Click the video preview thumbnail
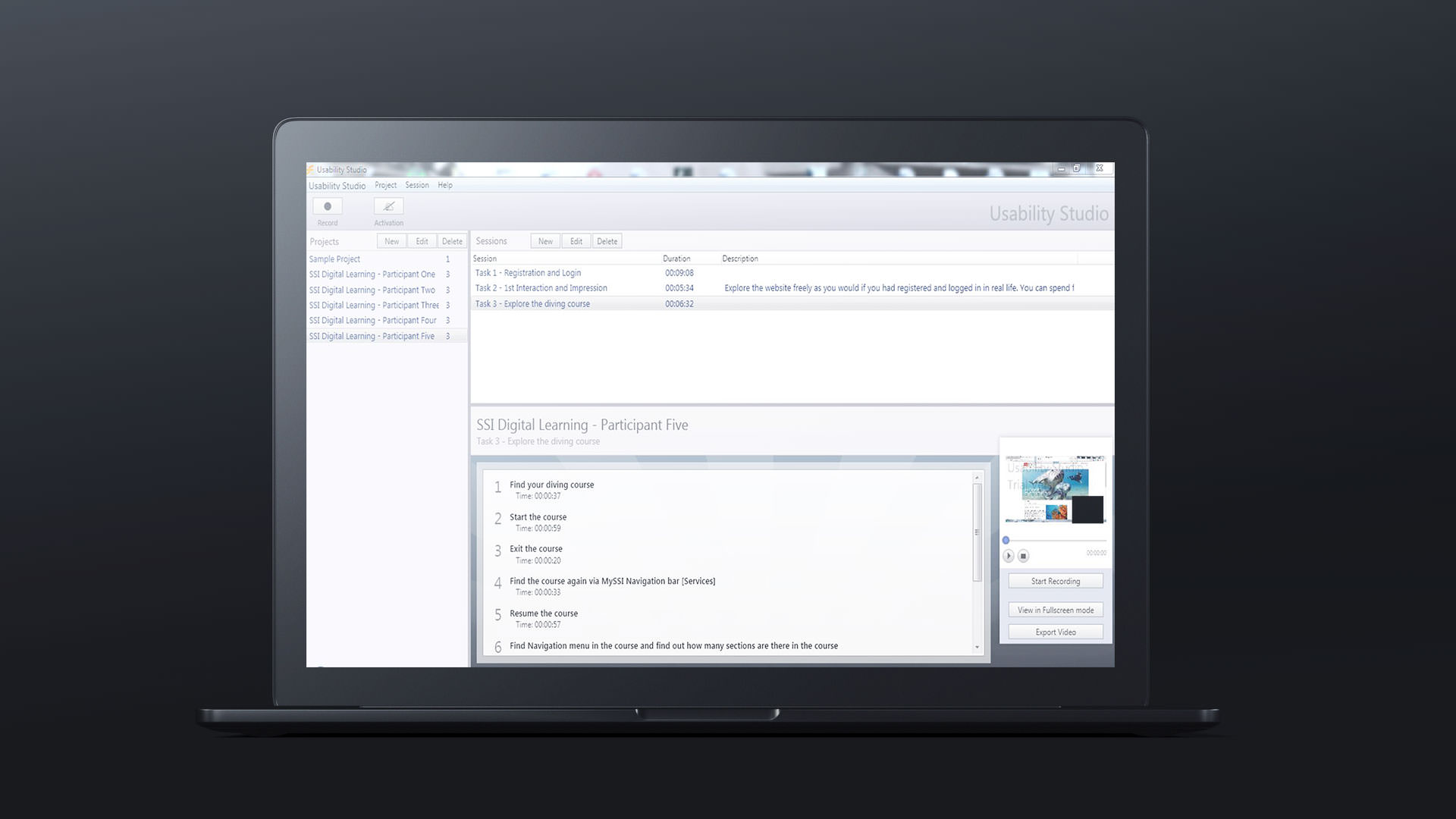The height and width of the screenshot is (819, 1456). tap(1055, 489)
